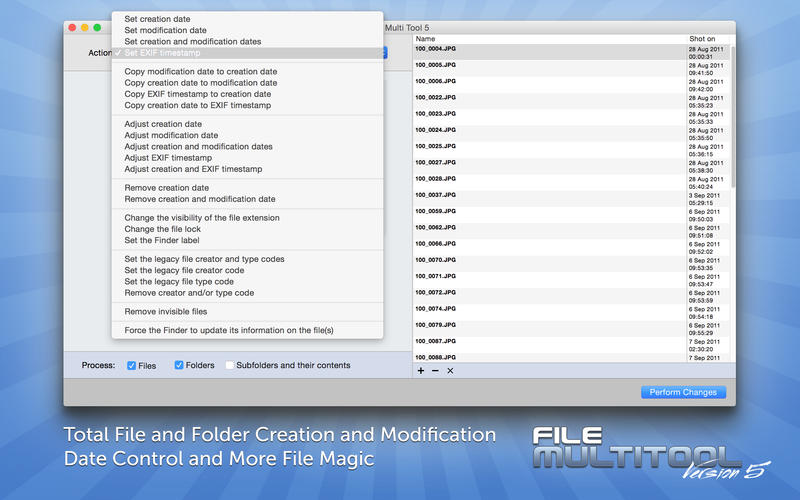Click the Action dropdown arrow button
Screen dimensions: 800x500
[383, 53]
